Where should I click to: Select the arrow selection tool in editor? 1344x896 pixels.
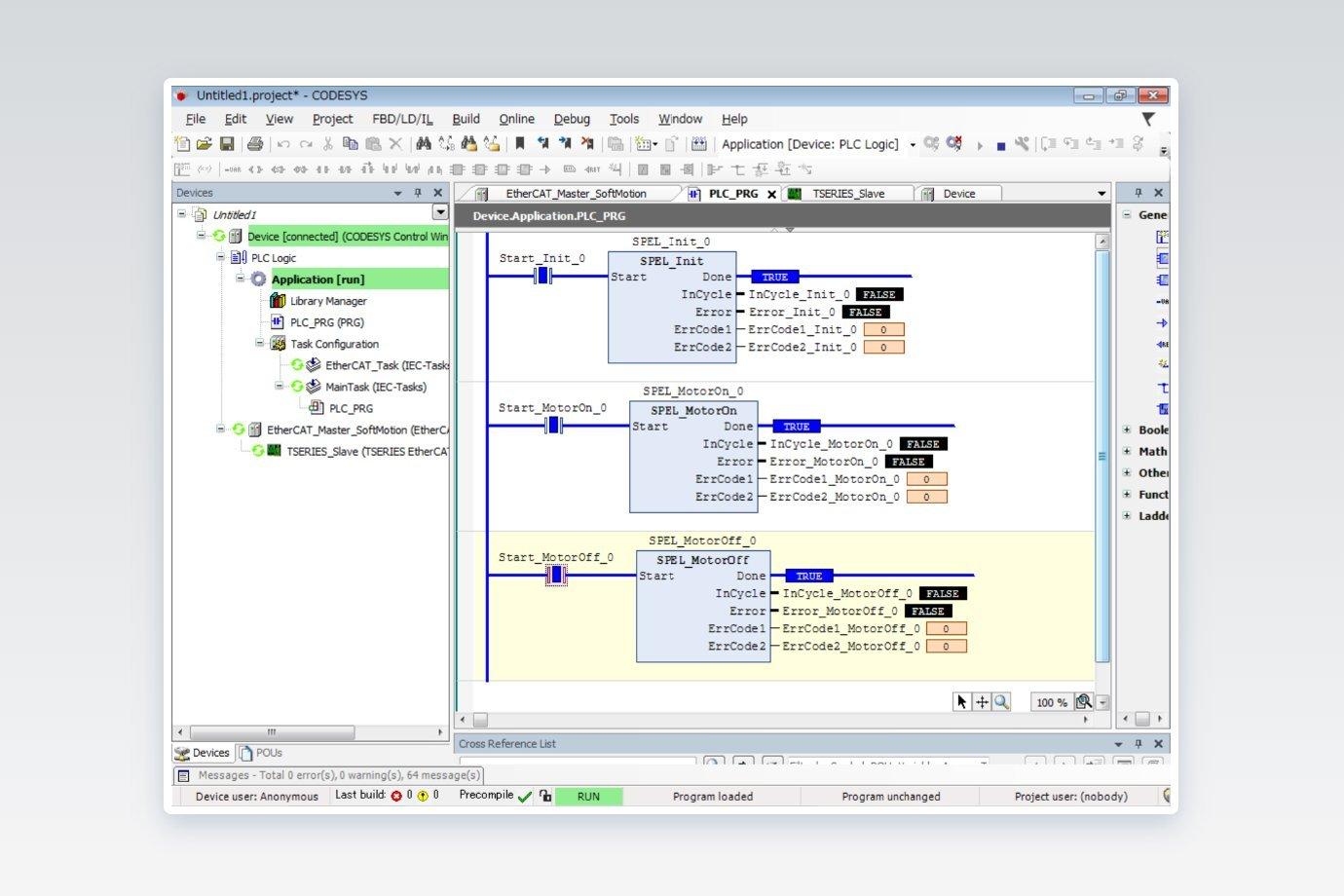click(962, 701)
